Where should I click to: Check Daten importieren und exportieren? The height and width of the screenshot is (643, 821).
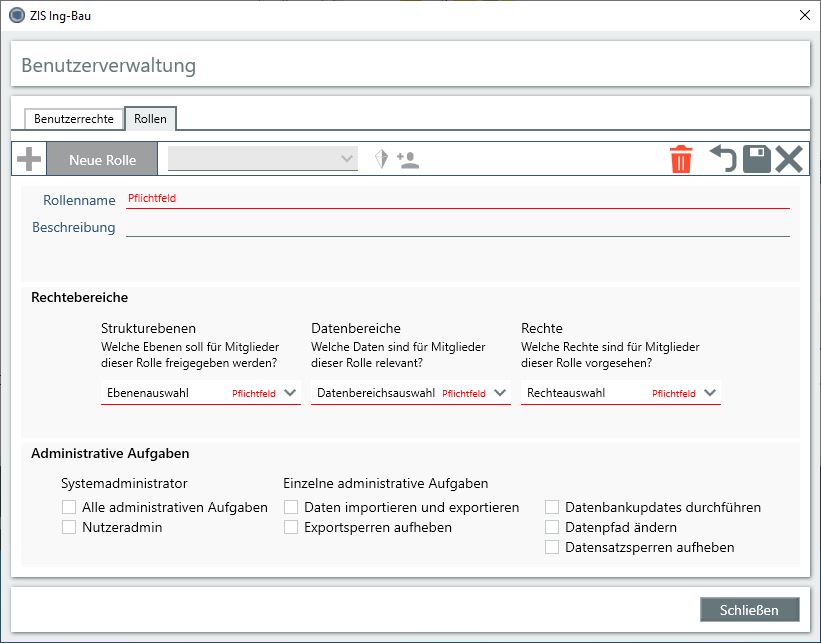tap(291, 507)
